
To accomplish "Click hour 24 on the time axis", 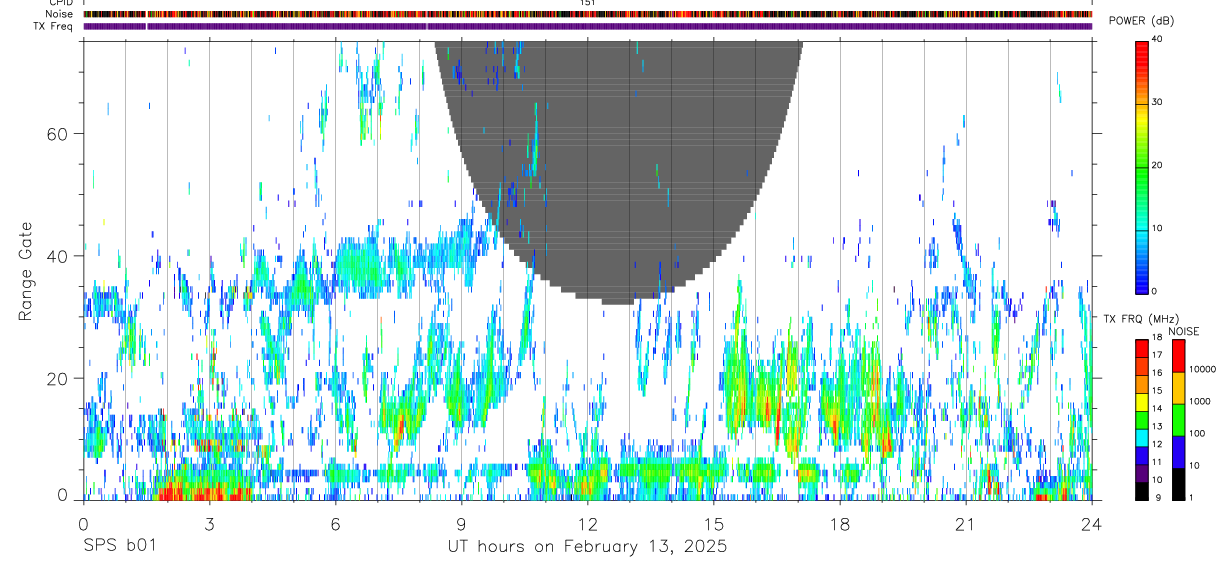I will (1091, 524).
